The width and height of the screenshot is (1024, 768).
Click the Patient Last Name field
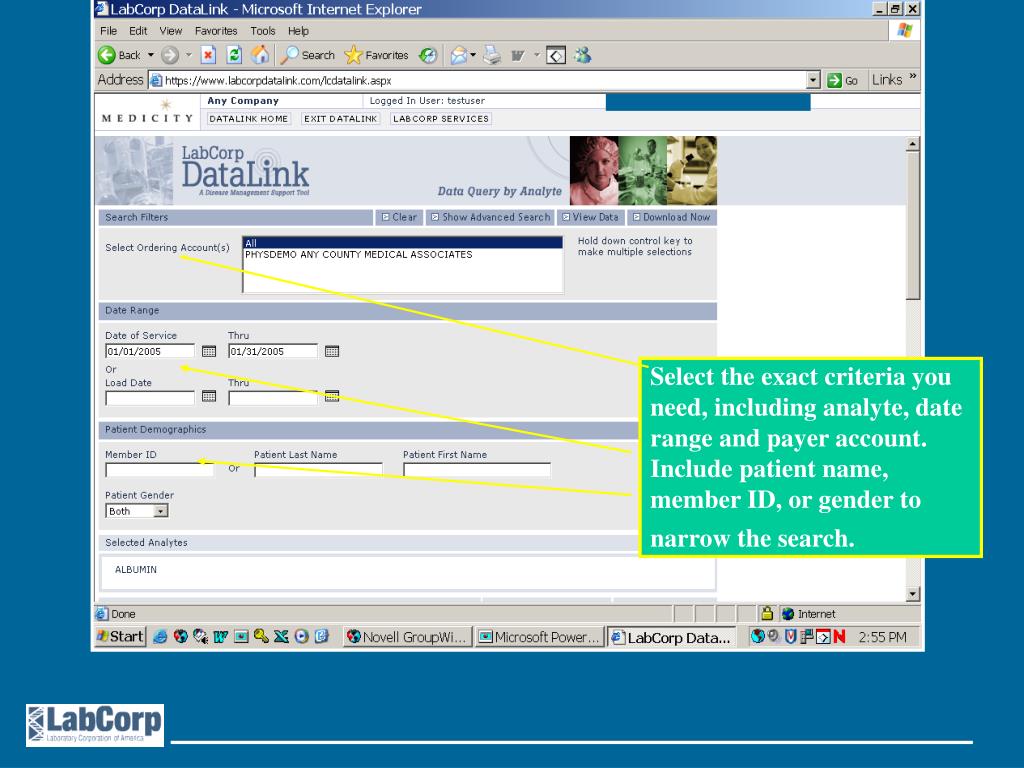tap(319, 470)
